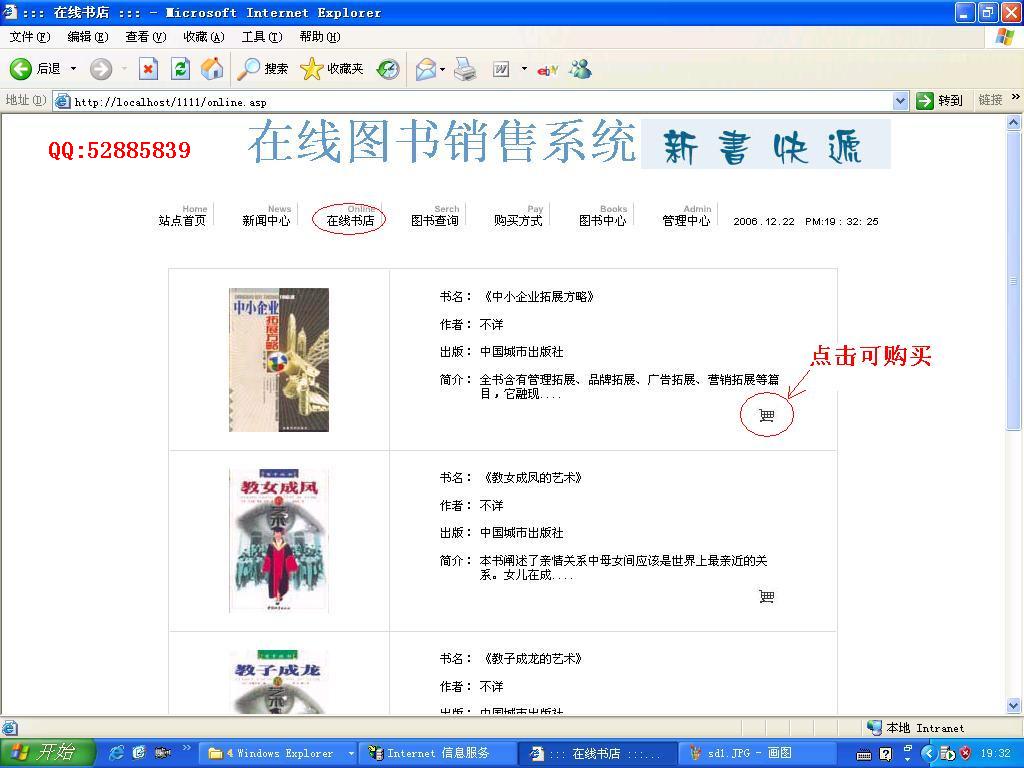Viewport: 1024px width, 768px height.
Task: Open the 帮助(H) menu
Action: tap(320, 37)
